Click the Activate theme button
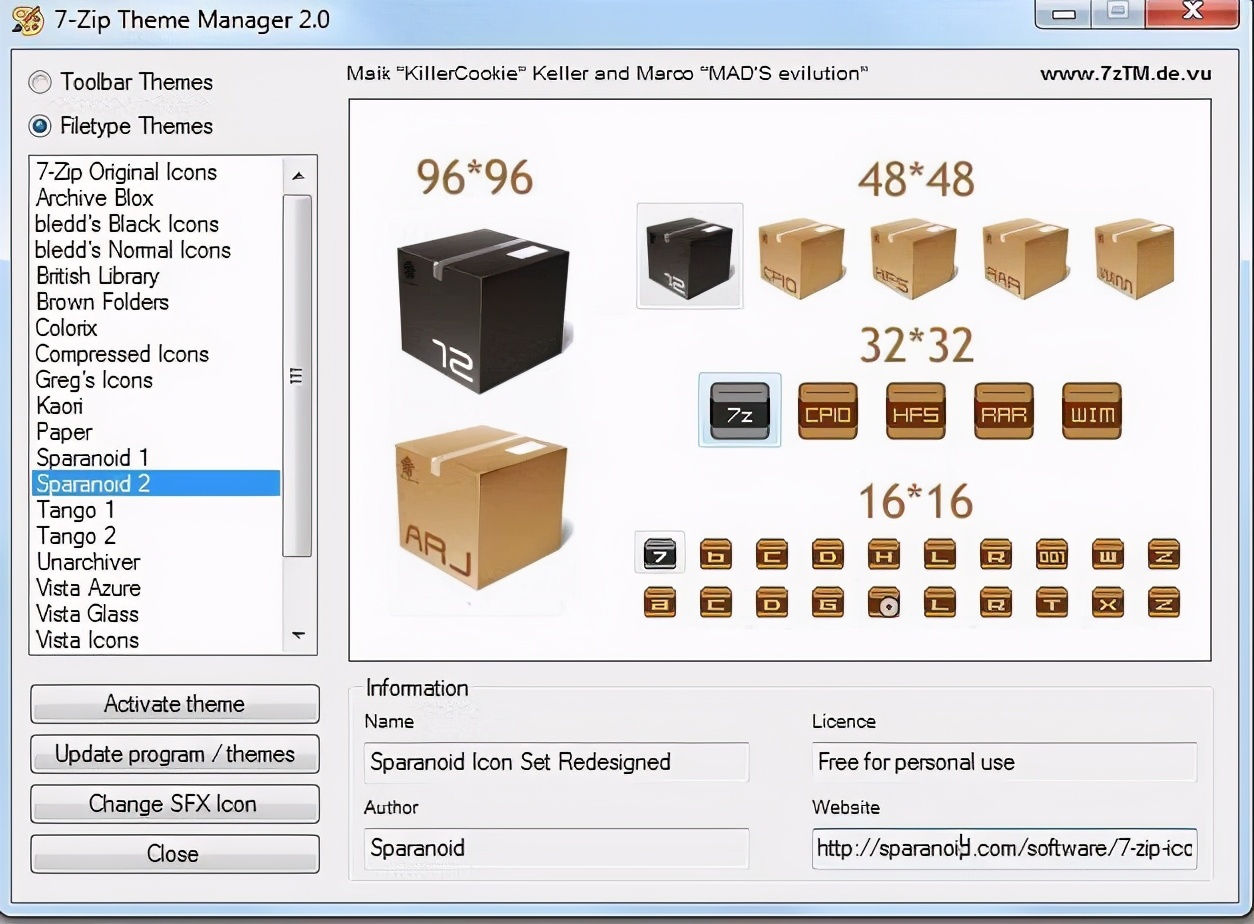This screenshot has height=924, width=1254. (x=175, y=704)
